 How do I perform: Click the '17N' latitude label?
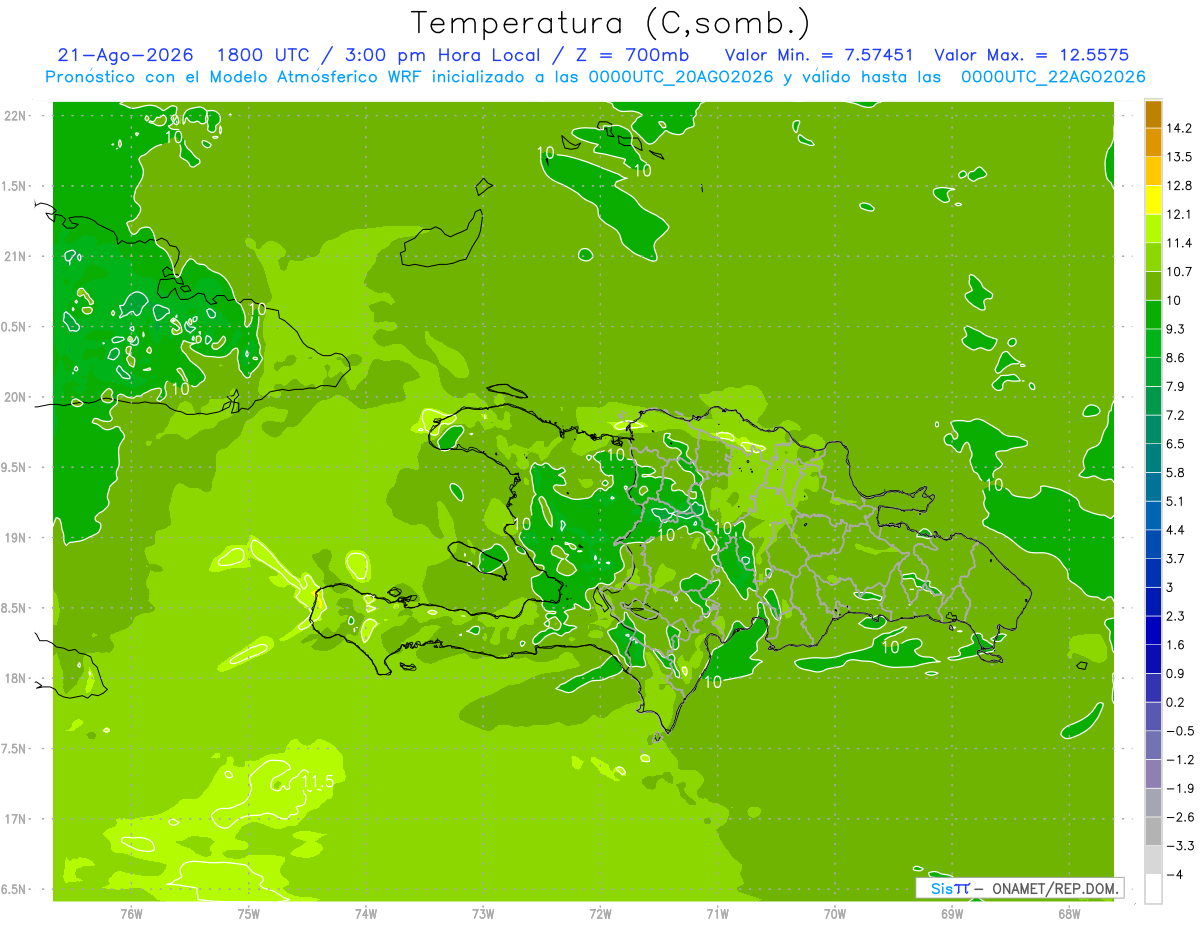point(16,819)
